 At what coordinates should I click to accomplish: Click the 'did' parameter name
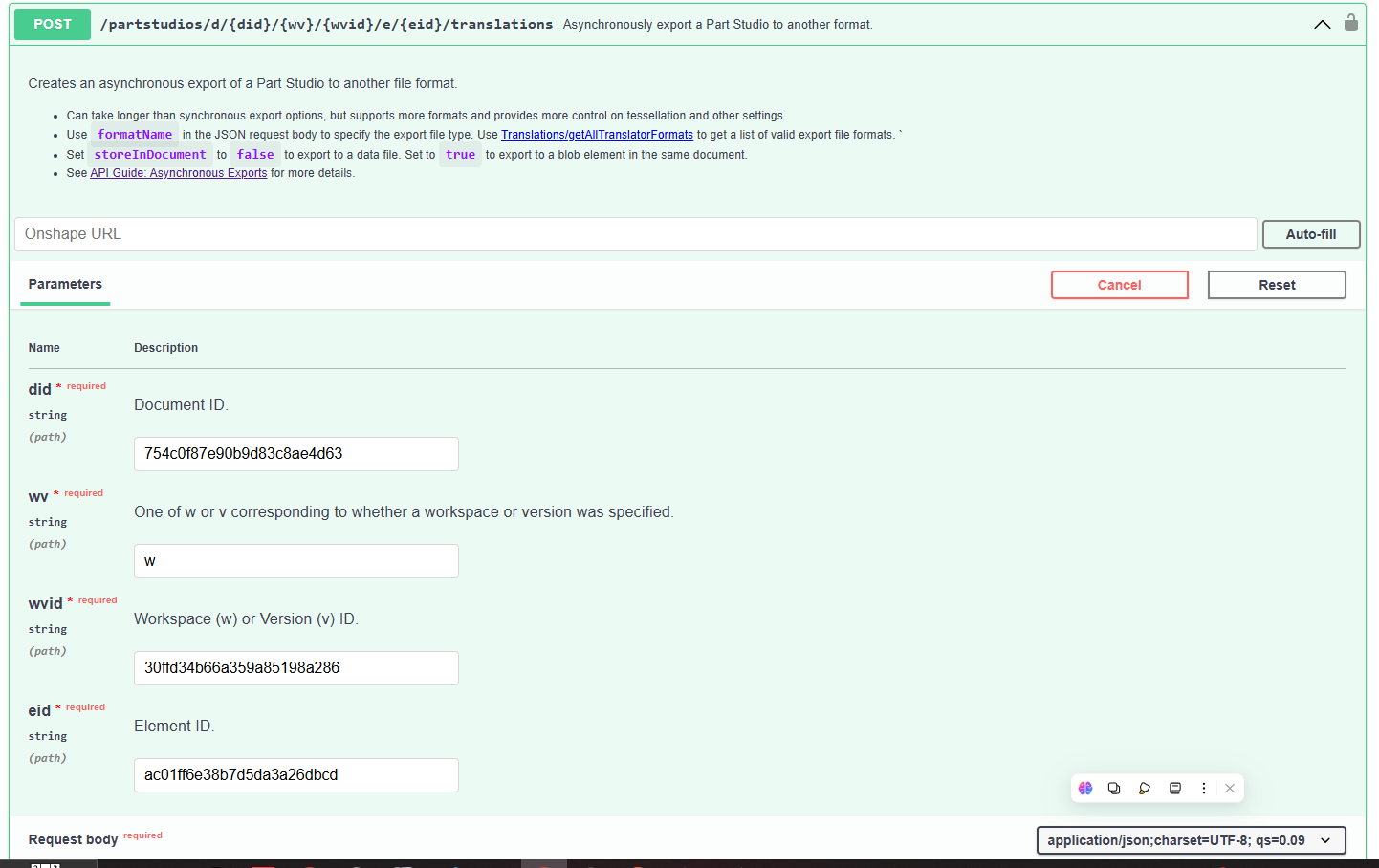[x=39, y=389]
